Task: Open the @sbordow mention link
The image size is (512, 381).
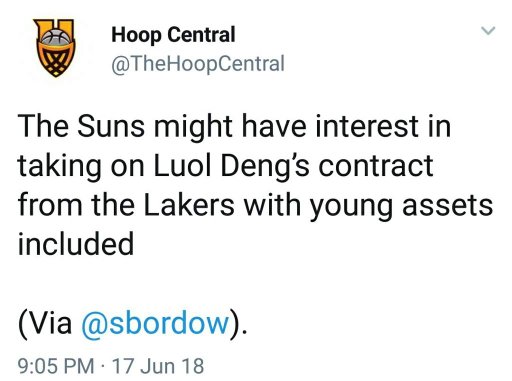Action: click(x=156, y=323)
